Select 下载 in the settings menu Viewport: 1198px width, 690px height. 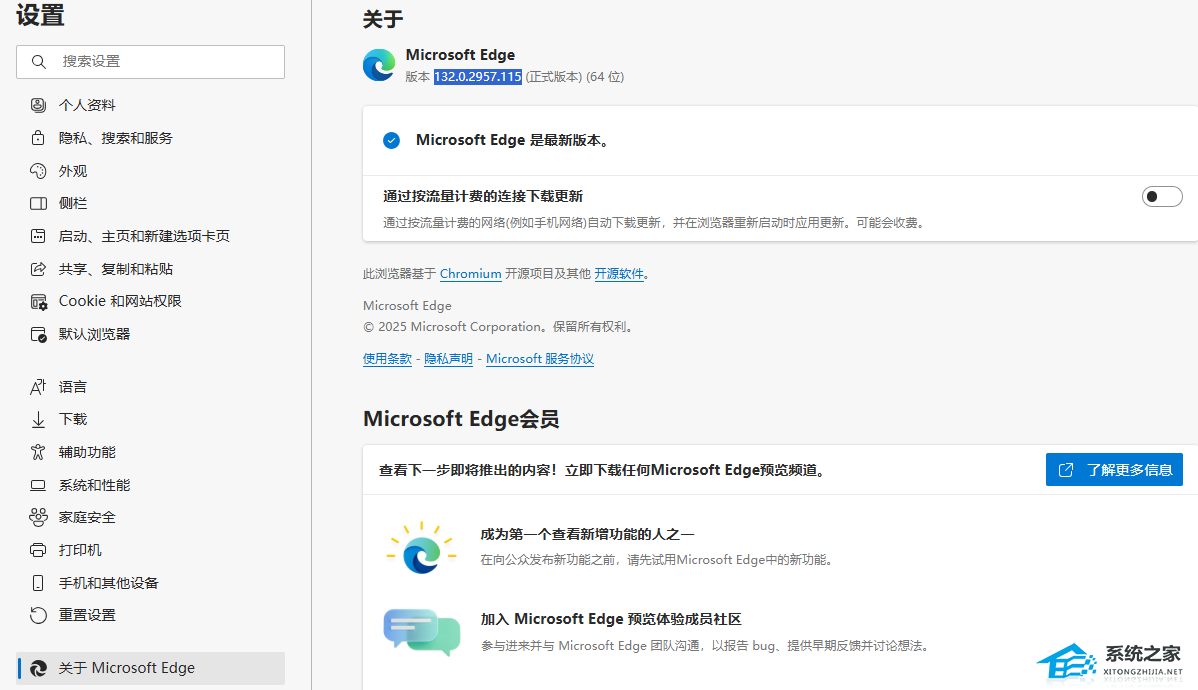click(x=151, y=420)
